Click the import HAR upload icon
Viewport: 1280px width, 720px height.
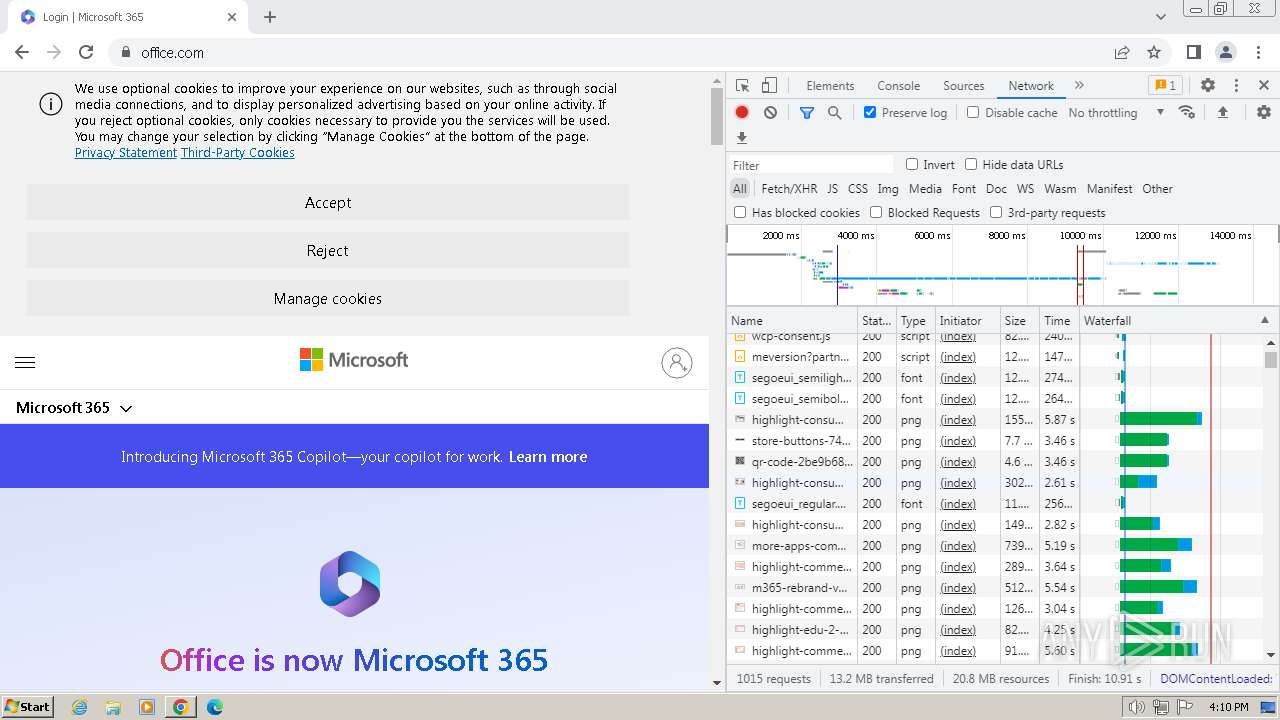click(x=1222, y=112)
